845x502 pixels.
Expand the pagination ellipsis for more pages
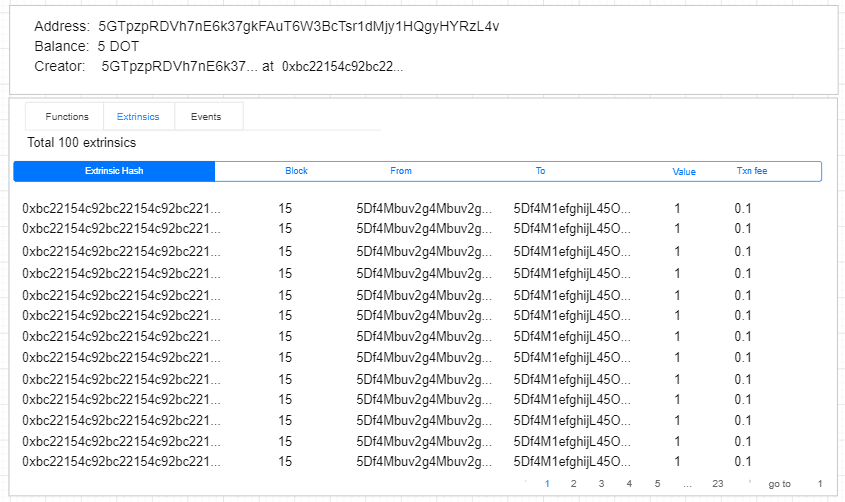click(687, 484)
